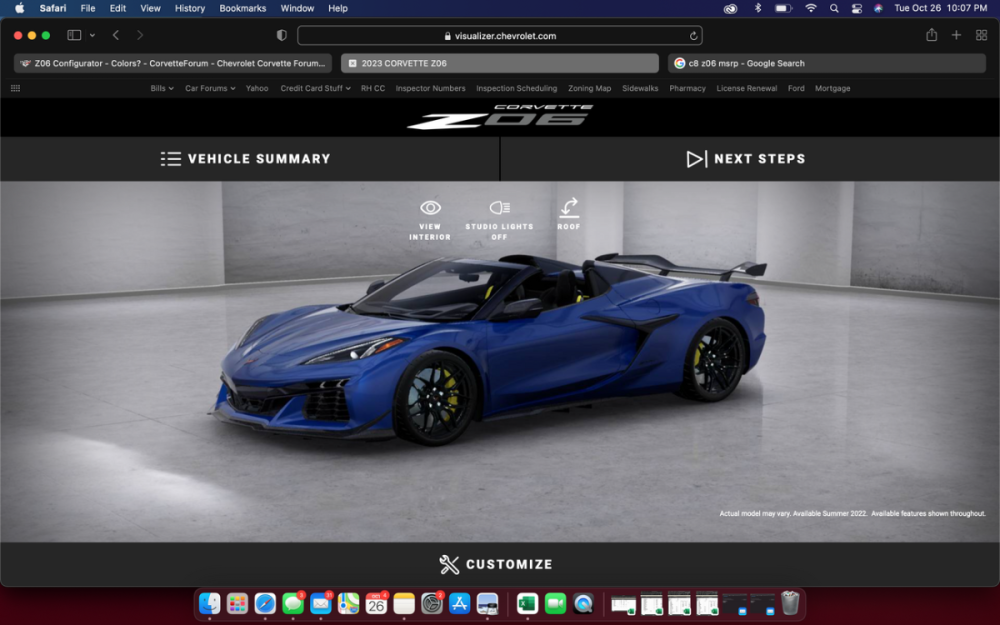1000x625 pixels.
Task: Select the 2023 CORVETTE Z06 tab
Action: pyautogui.click(x=500, y=63)
